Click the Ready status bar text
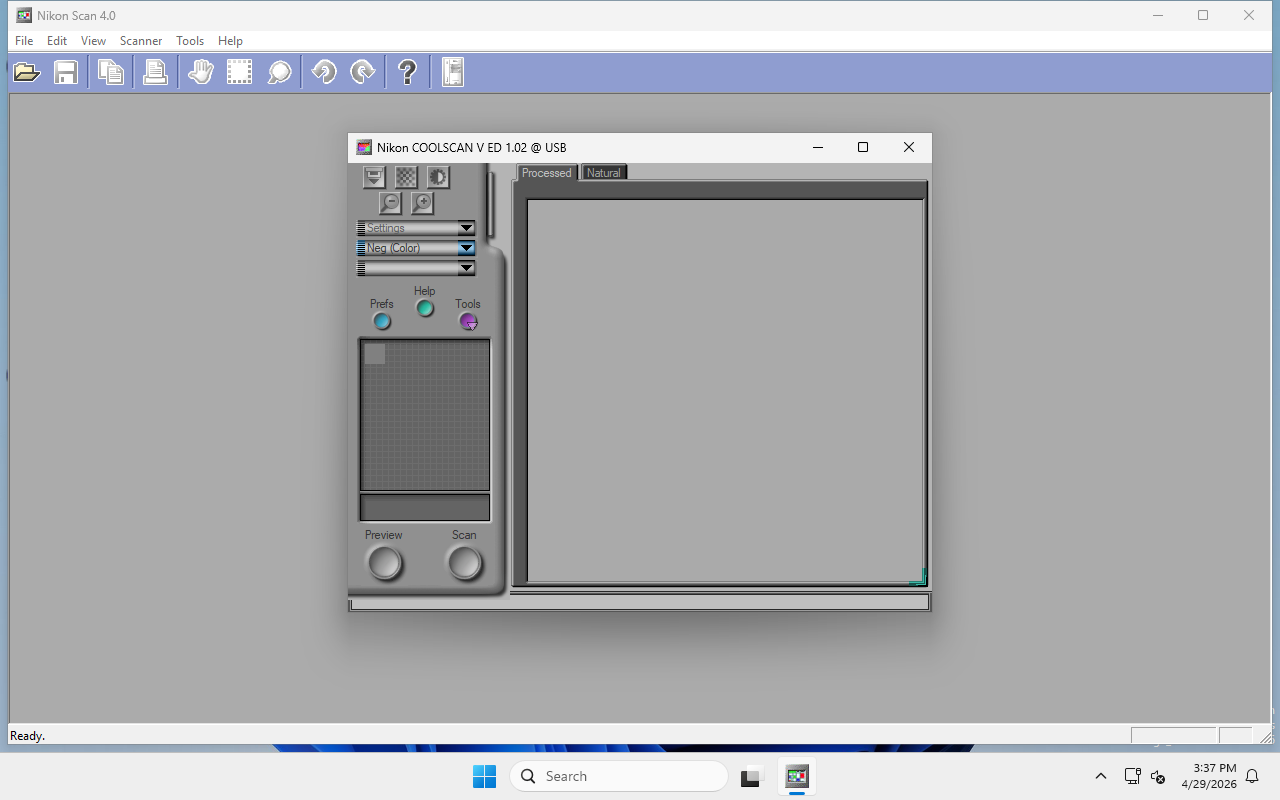1280x800 pixels. [27, 736]
